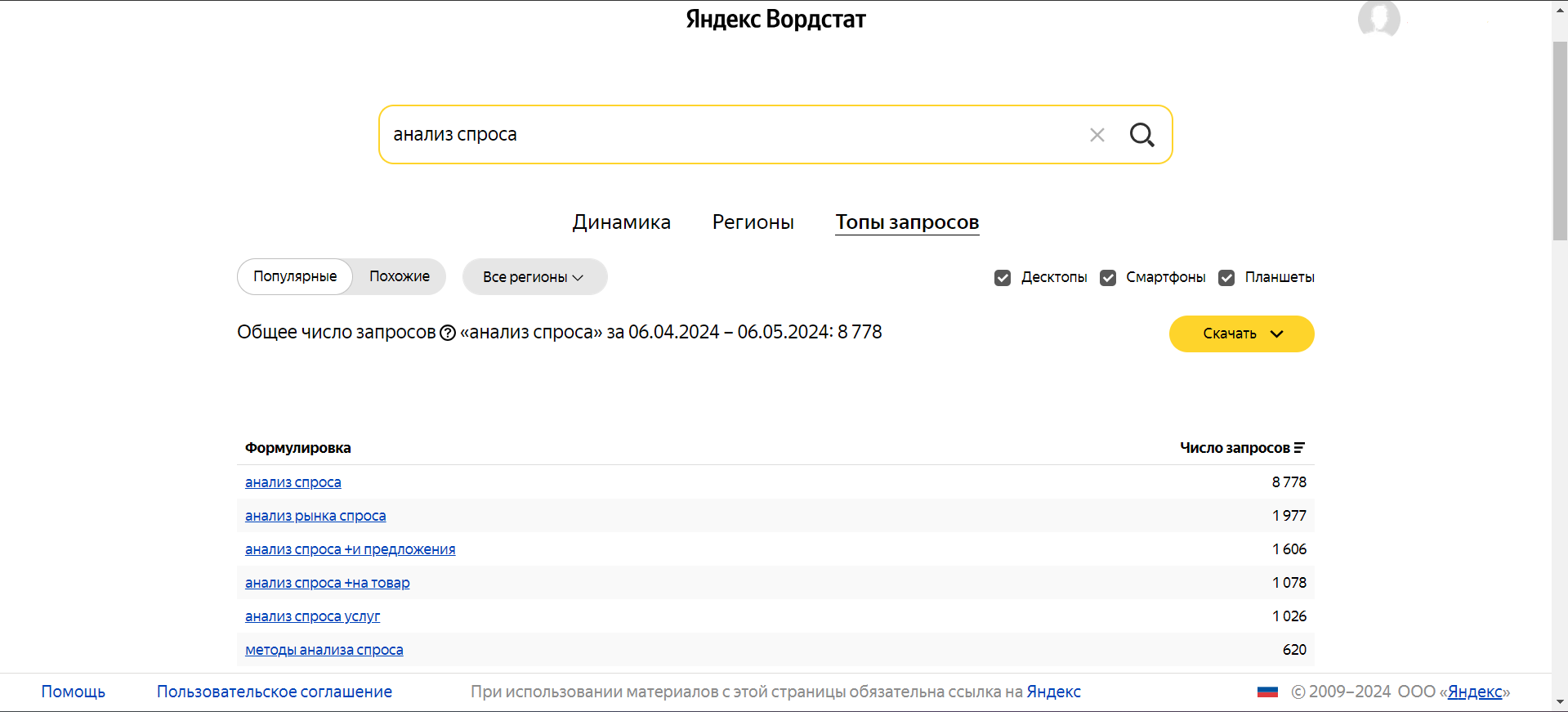Screen dimensions: 1568x712
Task: Expand the Все регионы dropdown
Action: point(534,277)
